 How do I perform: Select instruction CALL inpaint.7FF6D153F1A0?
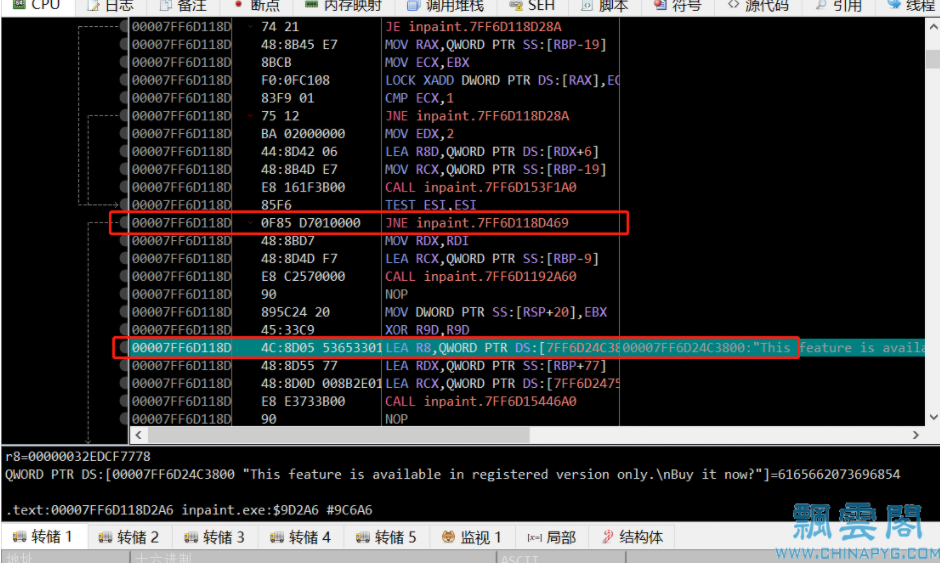coord(480,187)
